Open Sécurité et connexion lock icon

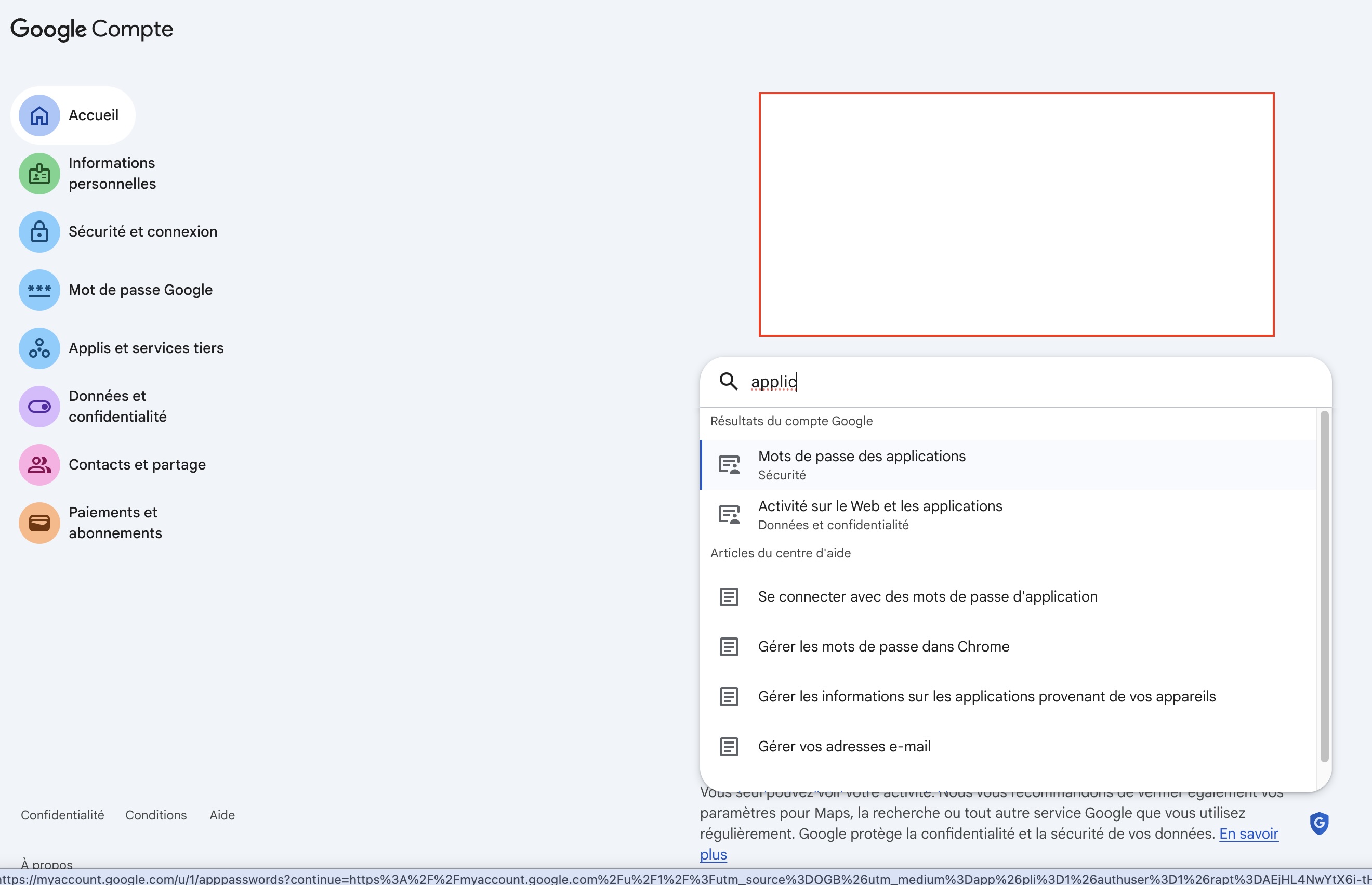38,231
